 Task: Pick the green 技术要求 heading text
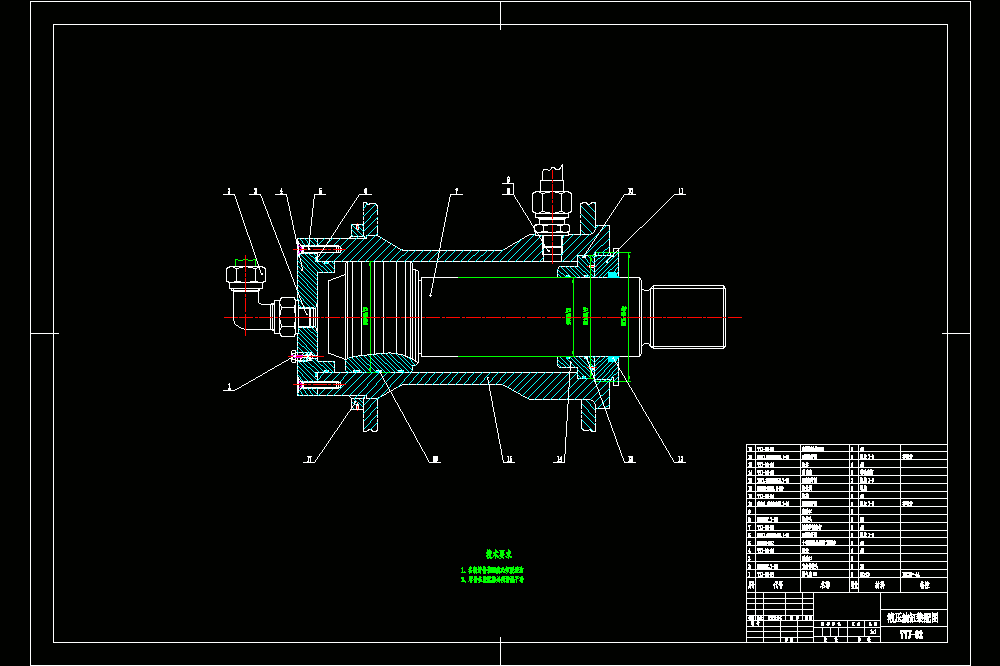499,554
